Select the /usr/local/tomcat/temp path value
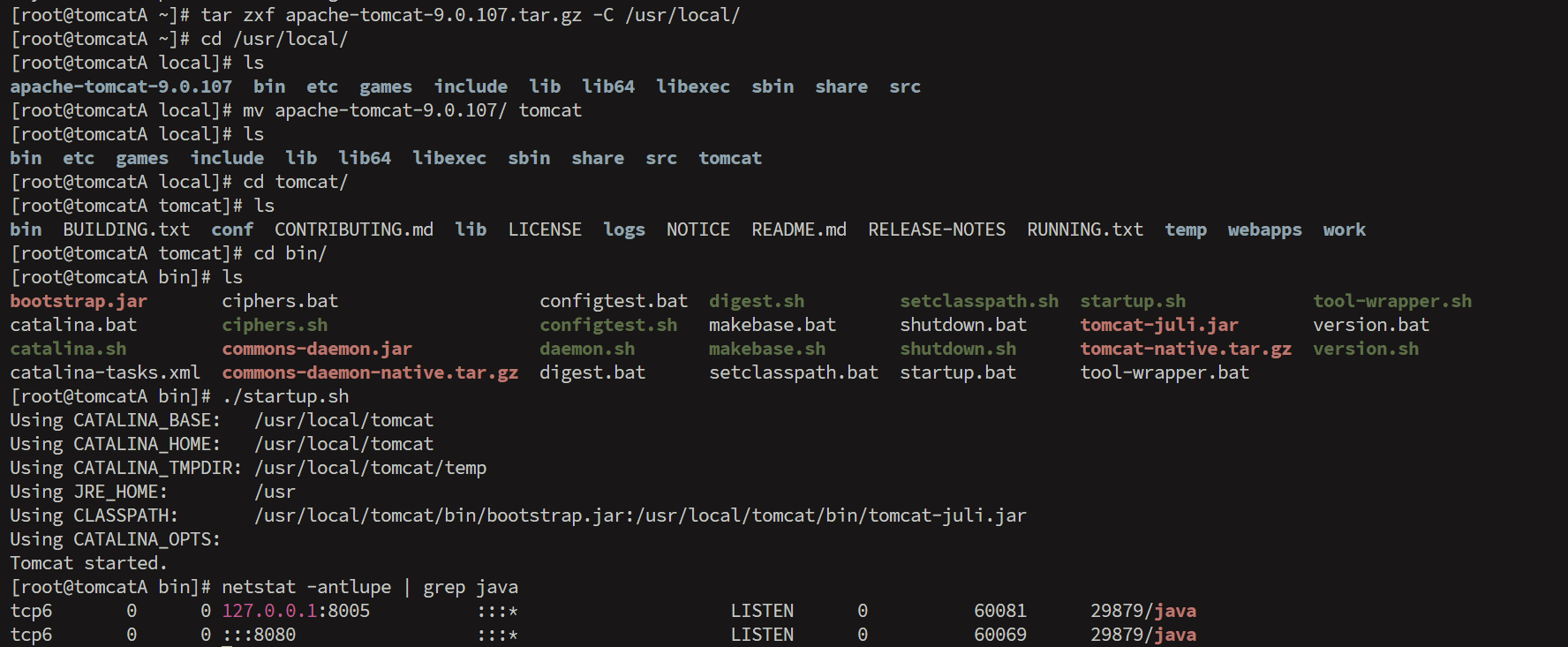This screenshot has height=647, width=1568. click(x=370, y=468)
